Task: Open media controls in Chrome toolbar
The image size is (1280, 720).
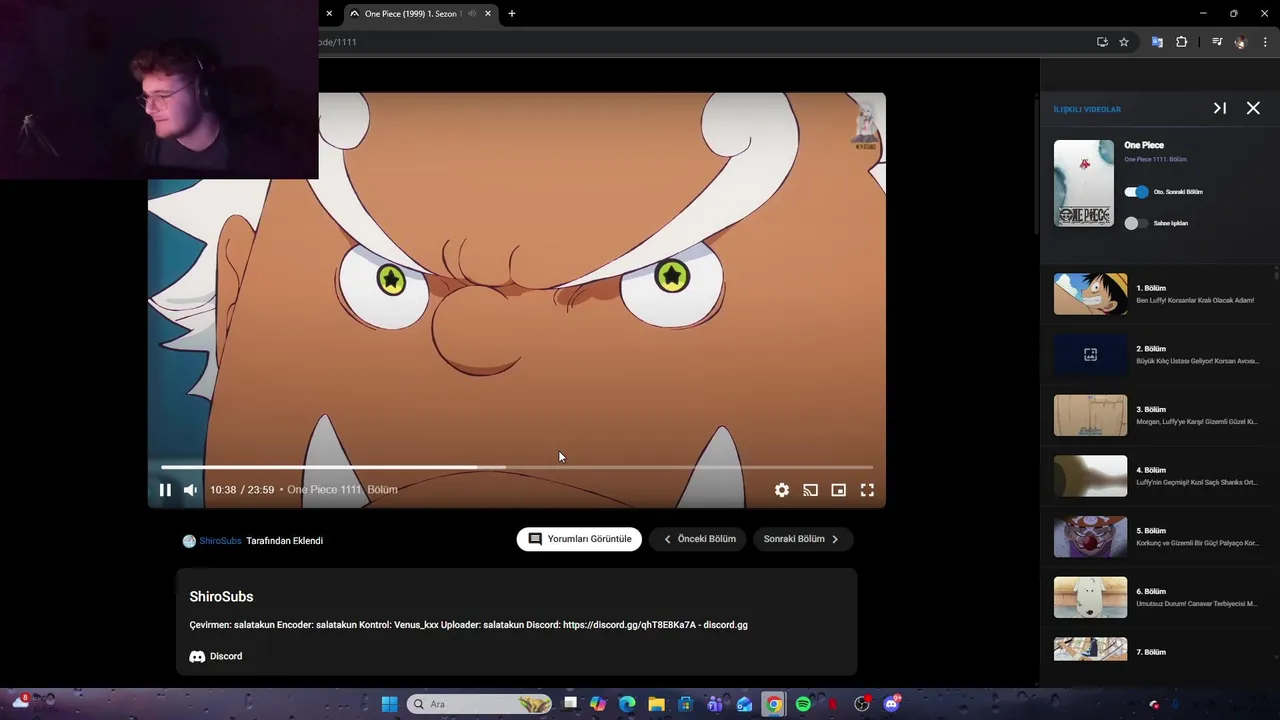Action: click(1217, 42)
